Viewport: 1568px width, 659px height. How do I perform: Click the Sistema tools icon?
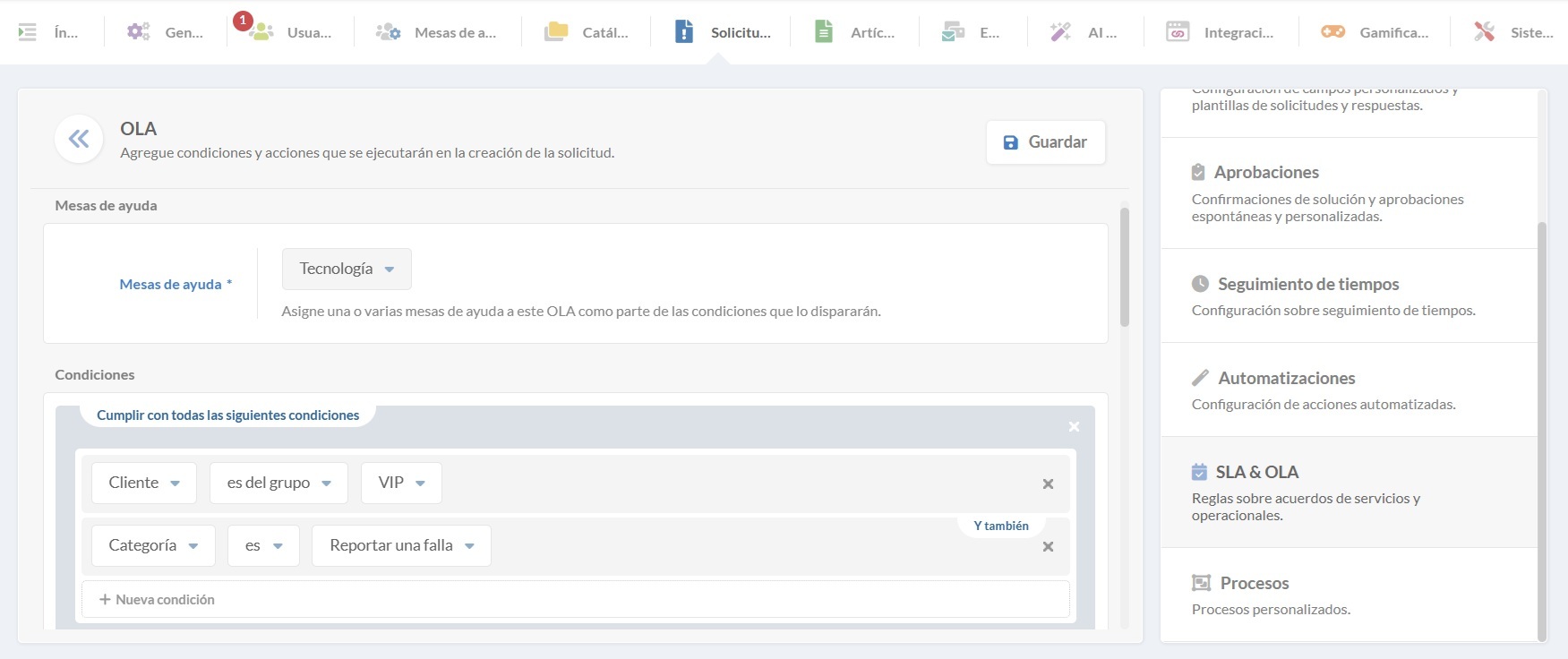point(1485,32)
